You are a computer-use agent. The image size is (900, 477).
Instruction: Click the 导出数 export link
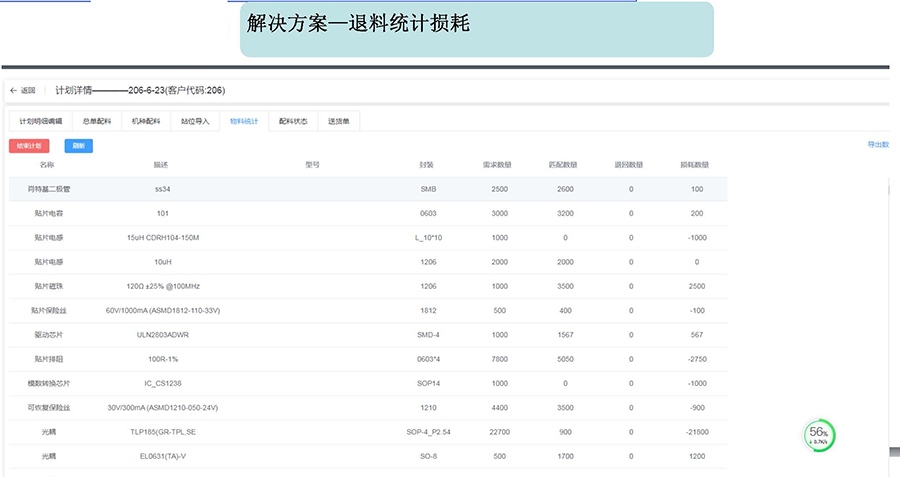point(878,145)
